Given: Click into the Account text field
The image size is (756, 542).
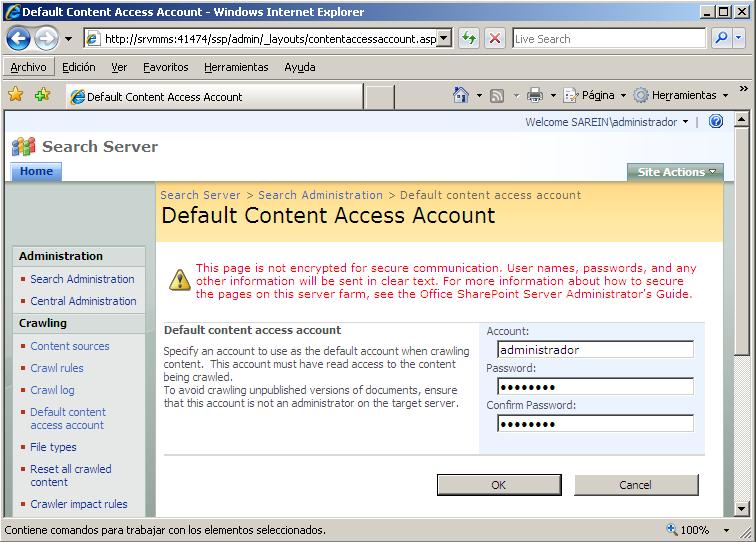Looking at the screenshot, I should click(x=594, y=350).
